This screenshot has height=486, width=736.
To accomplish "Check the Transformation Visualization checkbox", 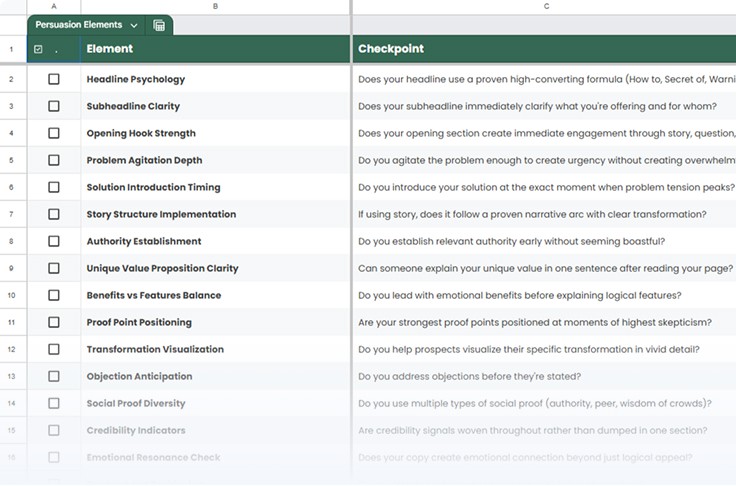I will point(54,349).
